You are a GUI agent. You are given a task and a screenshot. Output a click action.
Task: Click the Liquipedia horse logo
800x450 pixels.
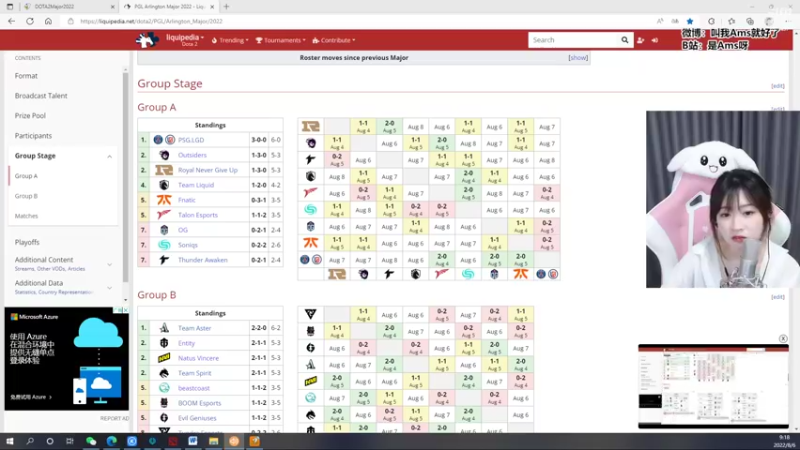(x=147, y=40)
